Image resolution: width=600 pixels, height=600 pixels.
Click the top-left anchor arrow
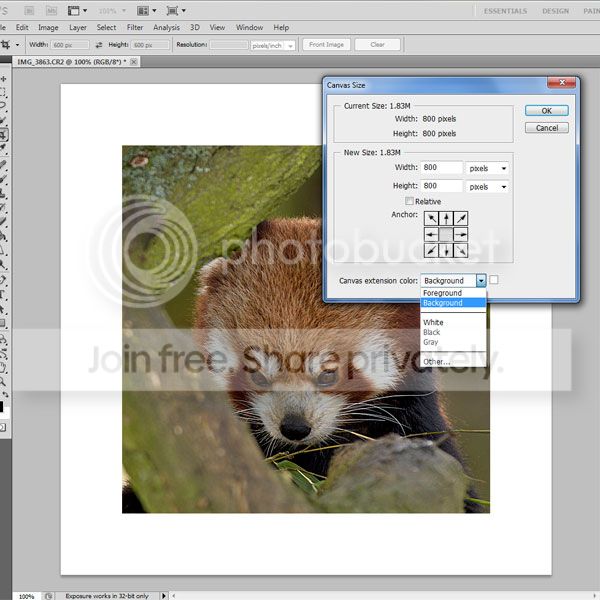(x=431, y=218)
